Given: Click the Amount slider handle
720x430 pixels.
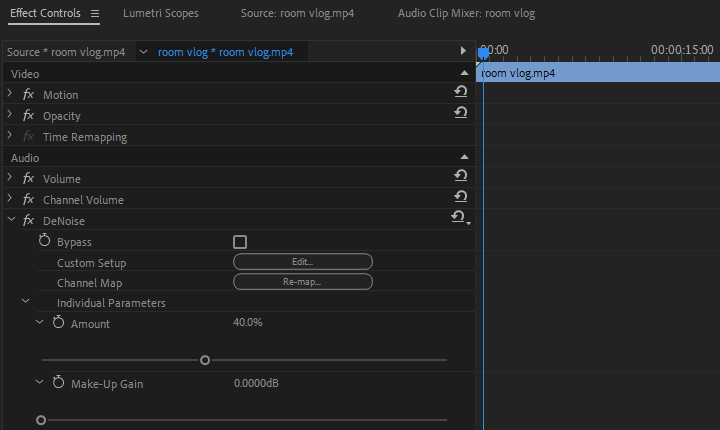Looking at the screenshot, I should pyautogui.click(x=205, y=360).
